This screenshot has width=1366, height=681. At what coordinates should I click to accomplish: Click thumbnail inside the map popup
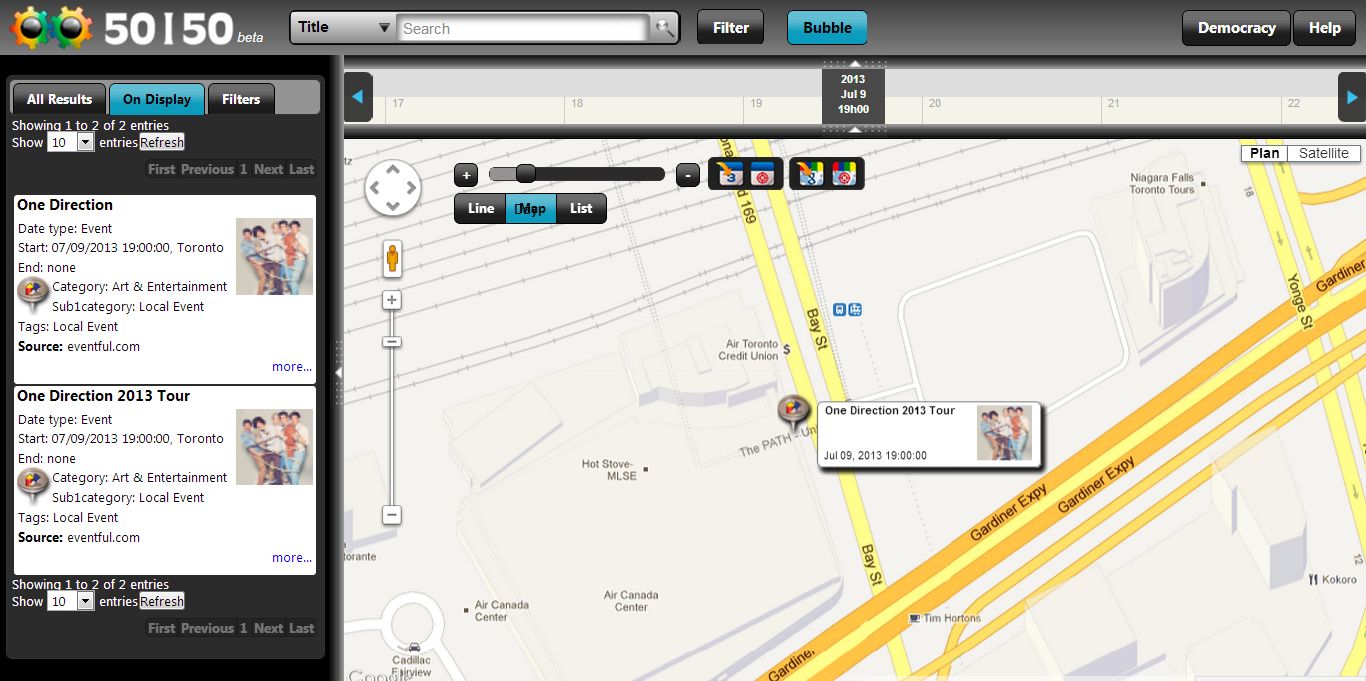click(1004, 433)
